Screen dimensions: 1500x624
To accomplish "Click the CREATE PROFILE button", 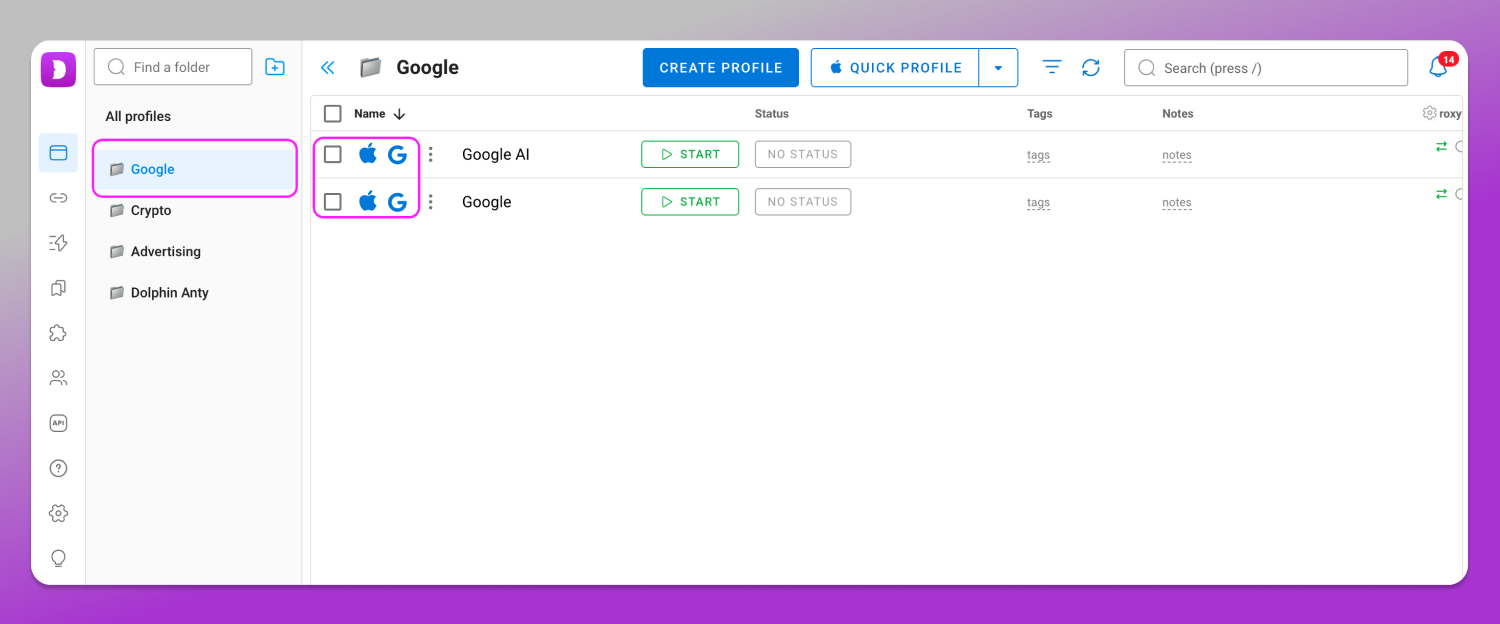I will coord(721,68).
